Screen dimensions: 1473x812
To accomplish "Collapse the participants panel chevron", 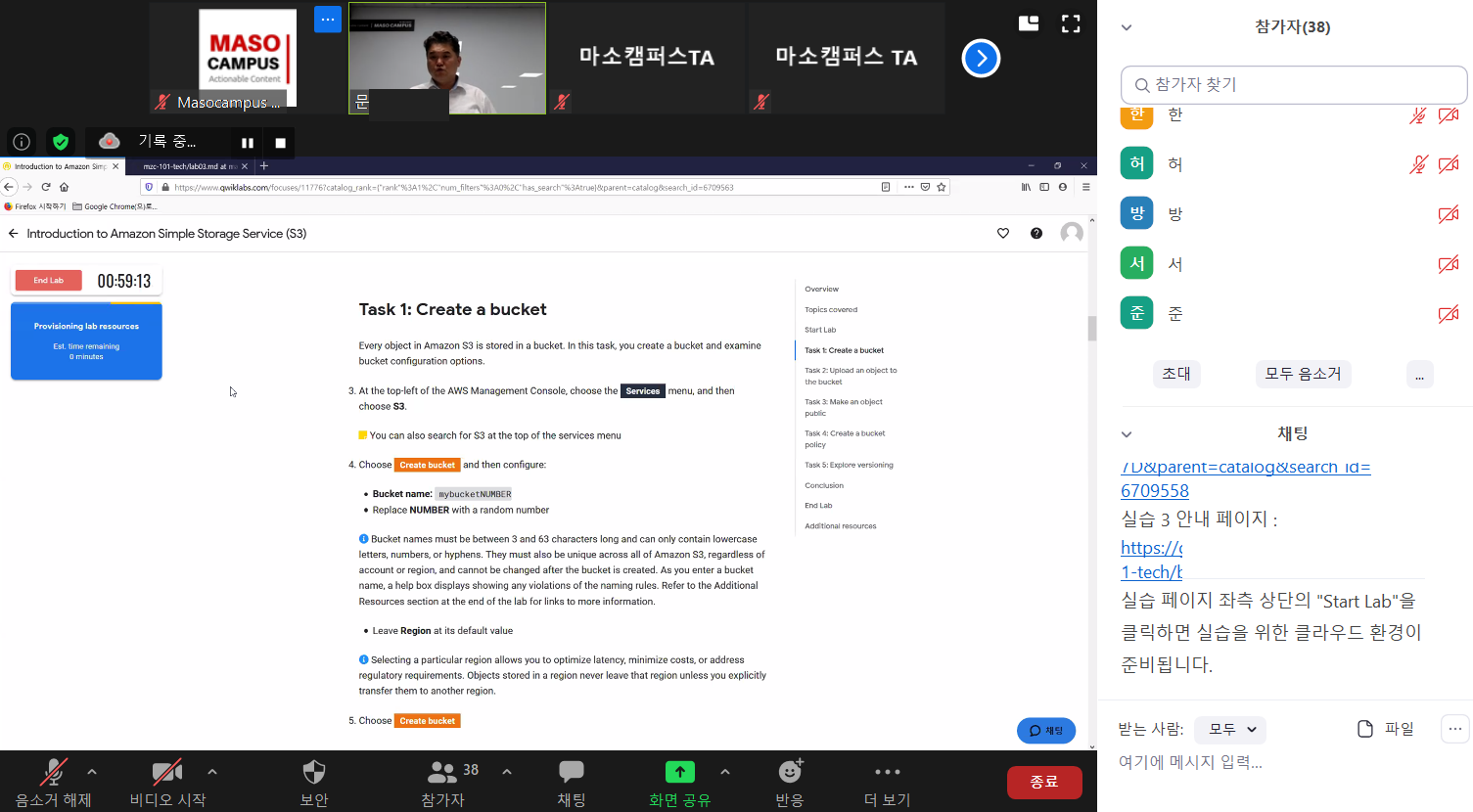I will 1127,27.
